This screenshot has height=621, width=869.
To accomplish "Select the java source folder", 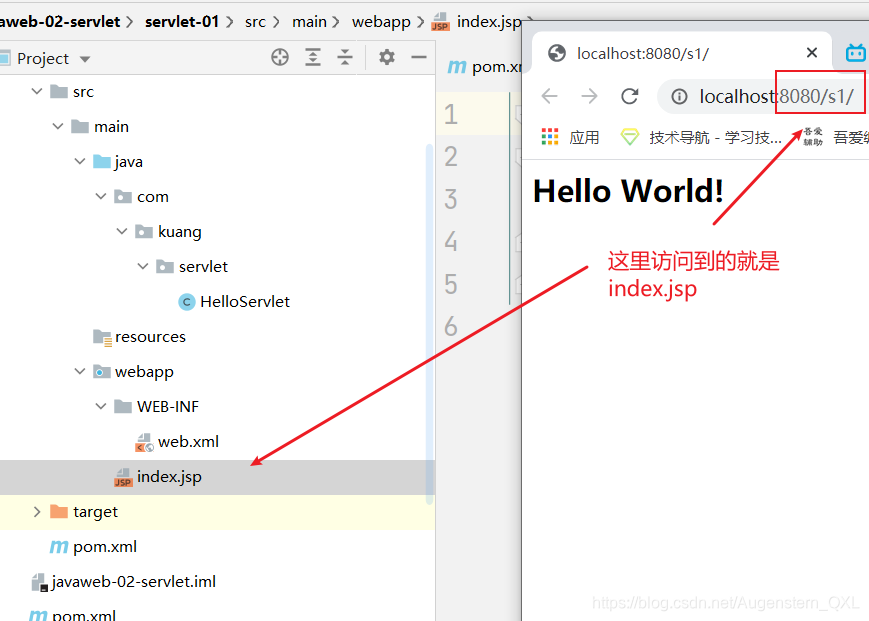I will coord(117,161).
